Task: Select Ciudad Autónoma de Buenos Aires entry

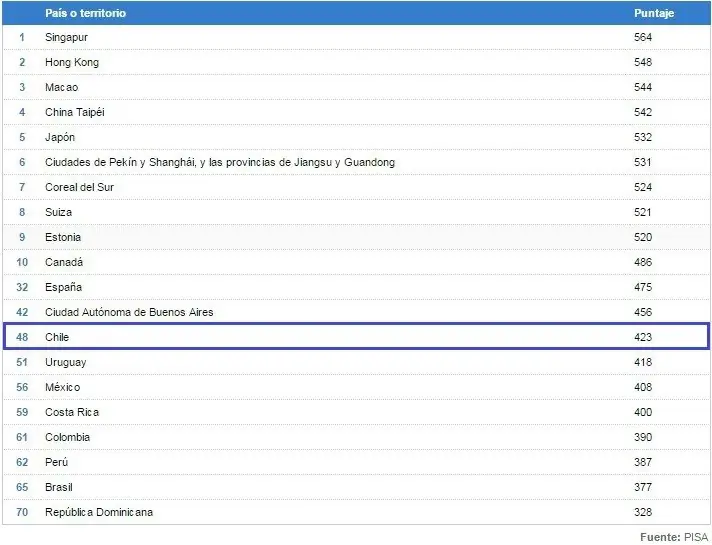Action: pos(129,312)
